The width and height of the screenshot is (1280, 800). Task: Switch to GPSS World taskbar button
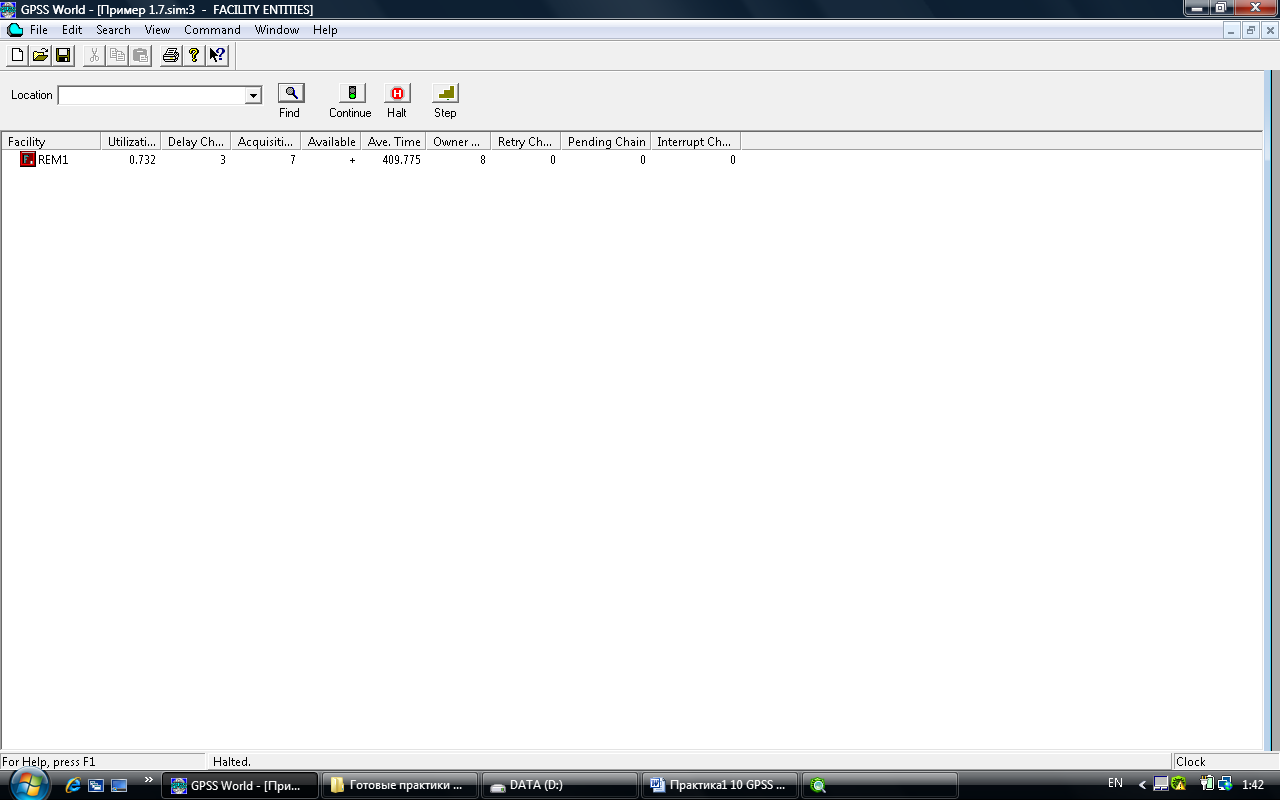coord(240,785)
